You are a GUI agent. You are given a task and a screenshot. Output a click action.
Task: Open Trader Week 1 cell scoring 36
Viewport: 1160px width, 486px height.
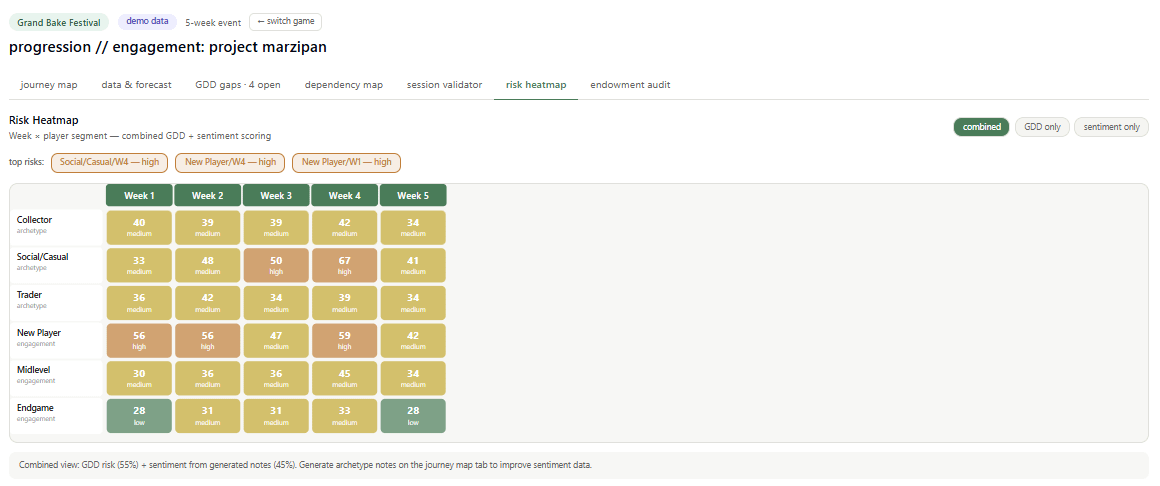pos(139,303)
